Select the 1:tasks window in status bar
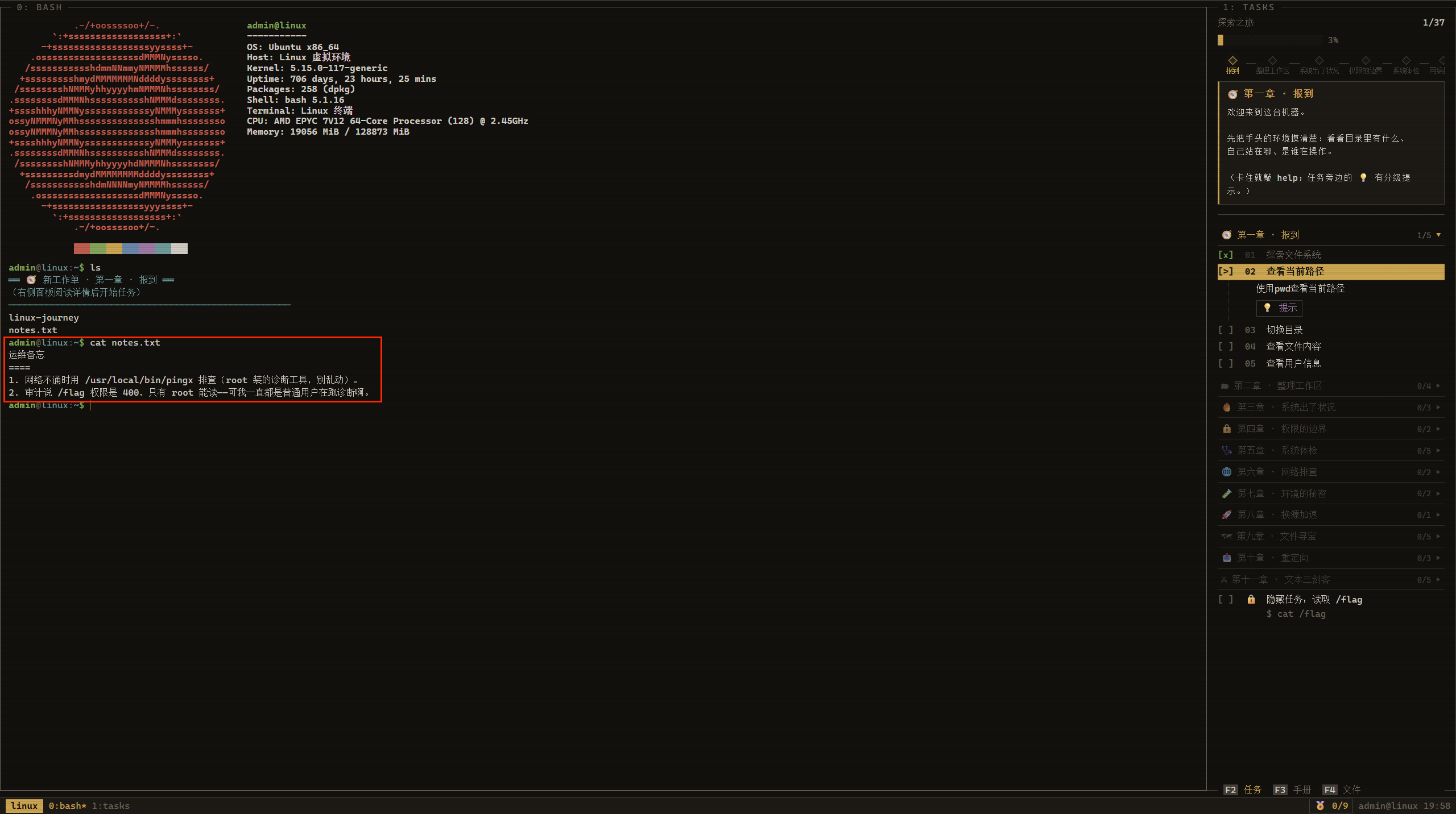The image size is (1456, 814). pyautogui.click(x=111, y=806)
